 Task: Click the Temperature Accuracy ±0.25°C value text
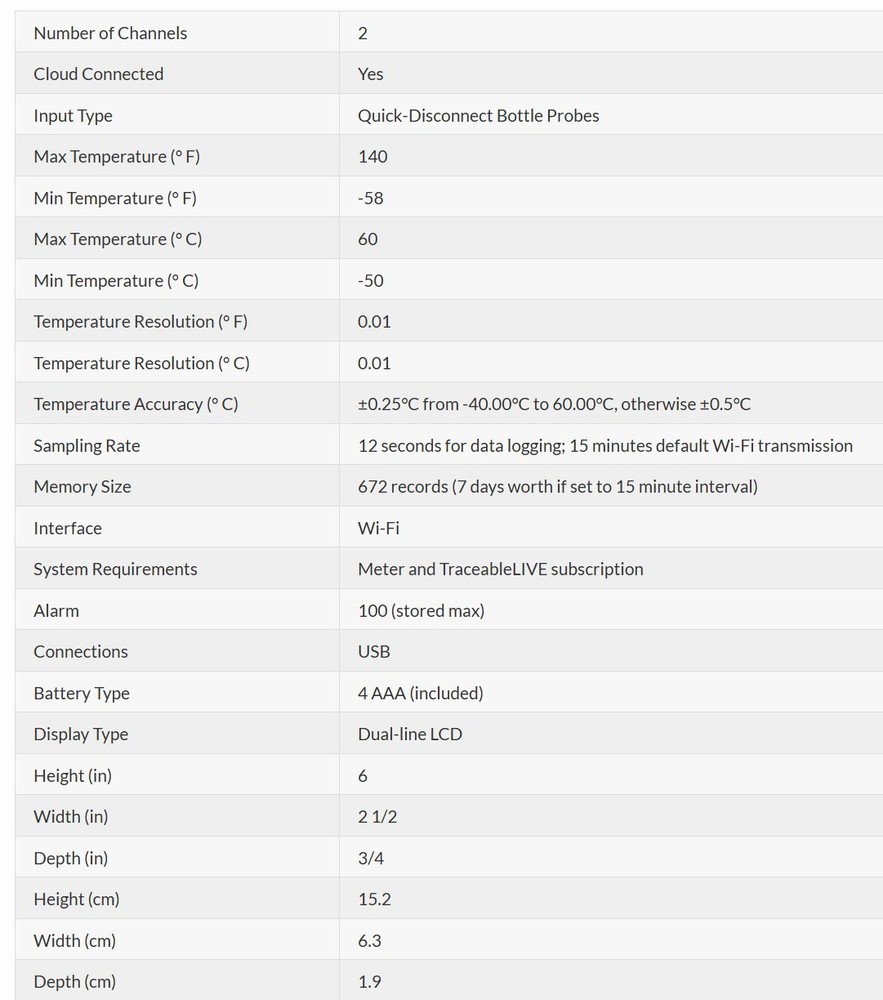click(x=554, y=404)
